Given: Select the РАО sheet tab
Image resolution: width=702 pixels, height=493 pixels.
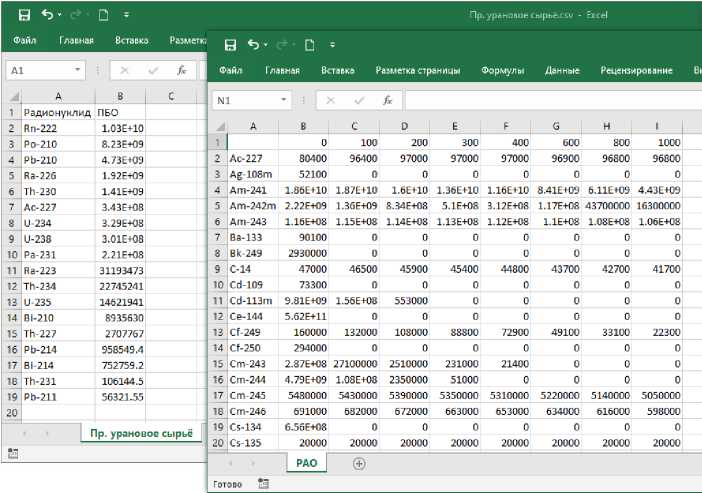Looking at the screenshot, I should (305, 463).
